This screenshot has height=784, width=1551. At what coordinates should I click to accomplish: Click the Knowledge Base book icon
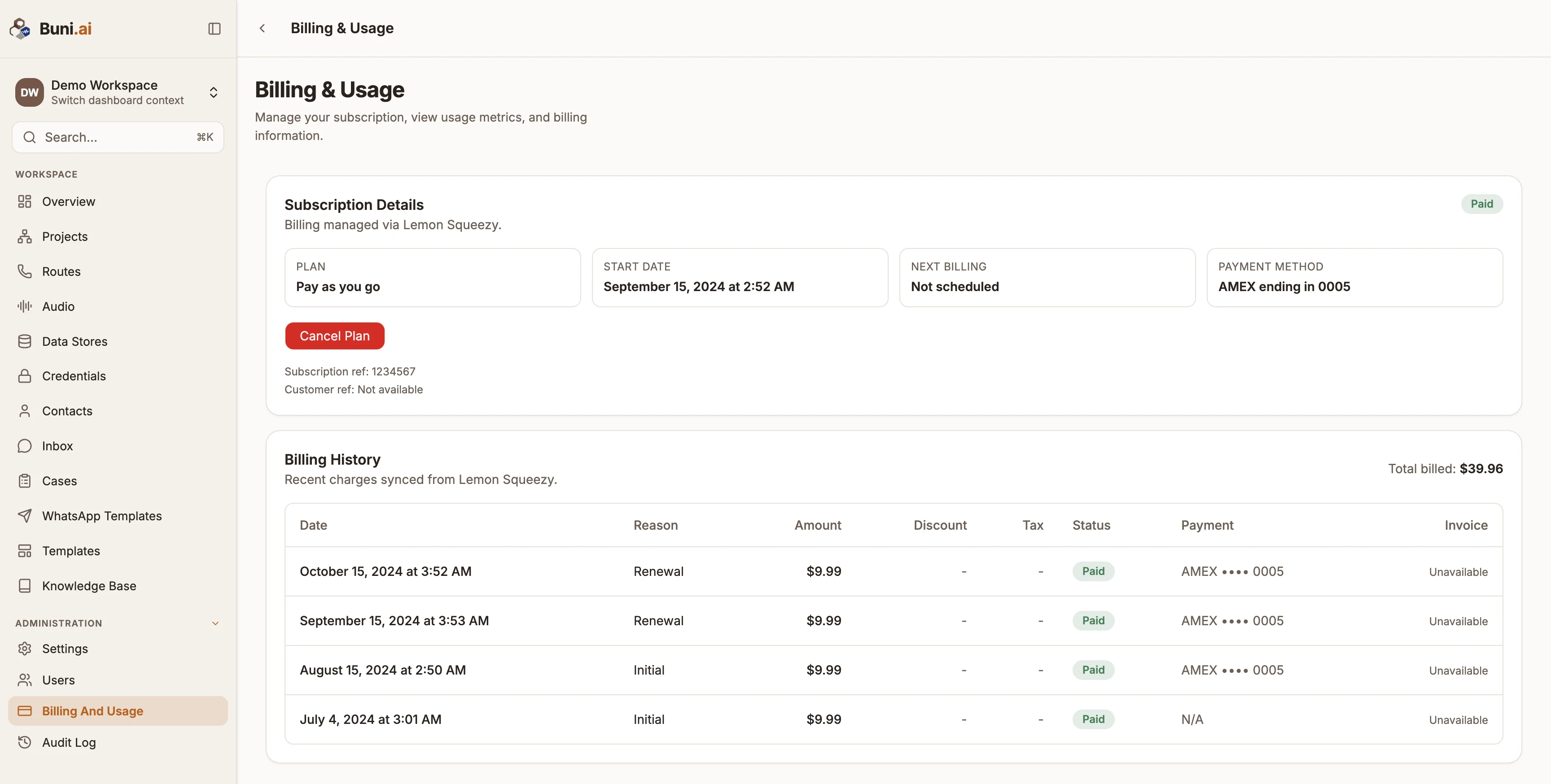25,585
